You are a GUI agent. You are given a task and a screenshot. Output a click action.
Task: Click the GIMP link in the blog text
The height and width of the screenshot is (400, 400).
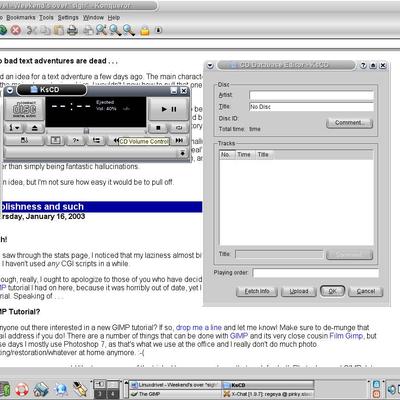coord(239,336)
